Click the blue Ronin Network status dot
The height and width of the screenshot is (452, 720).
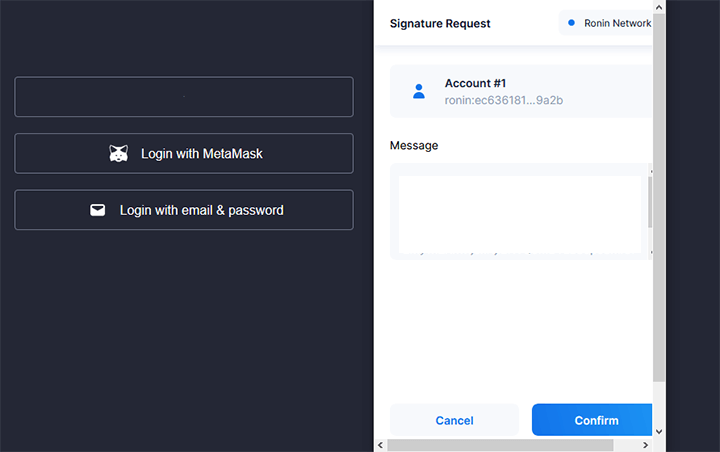coord(571,23)
